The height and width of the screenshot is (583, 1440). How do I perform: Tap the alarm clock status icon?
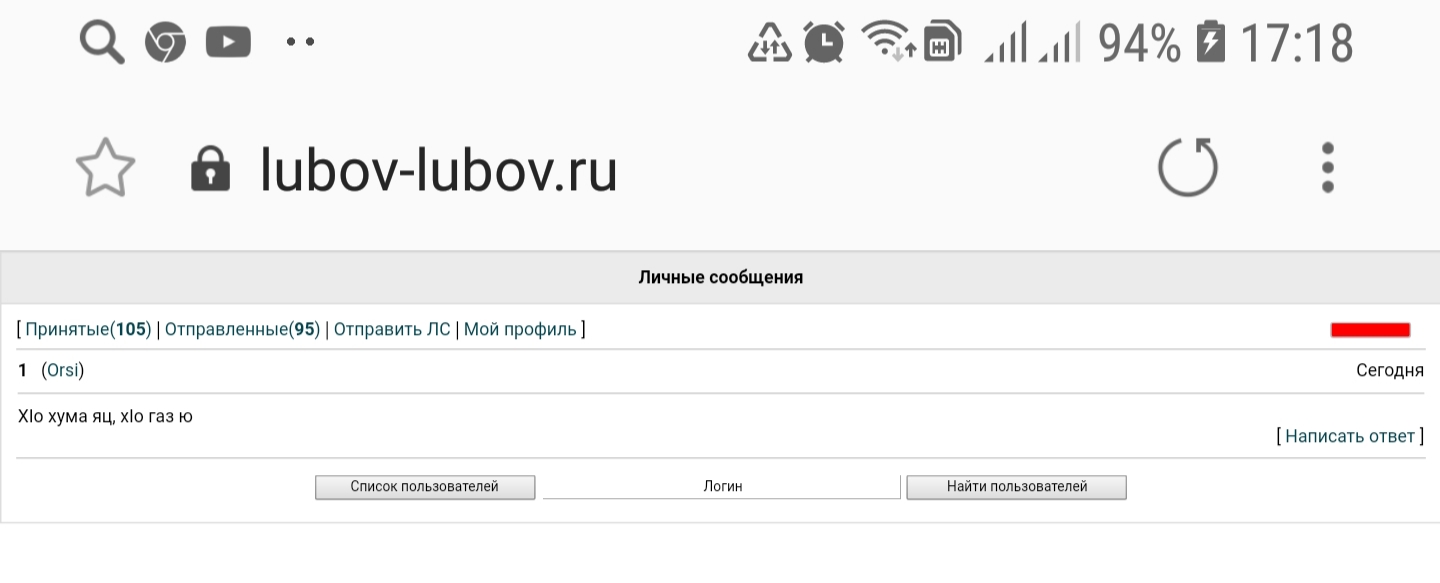coord(824,43)
